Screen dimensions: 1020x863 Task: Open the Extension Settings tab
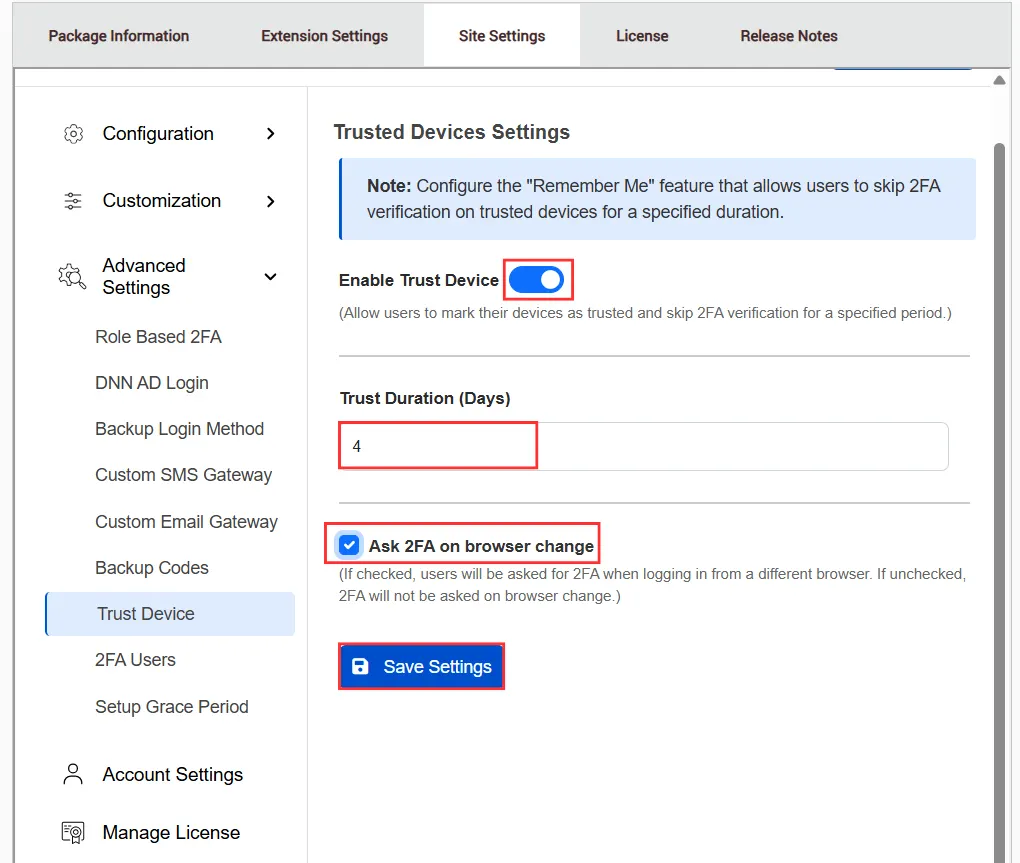click(x=324, y=36)
